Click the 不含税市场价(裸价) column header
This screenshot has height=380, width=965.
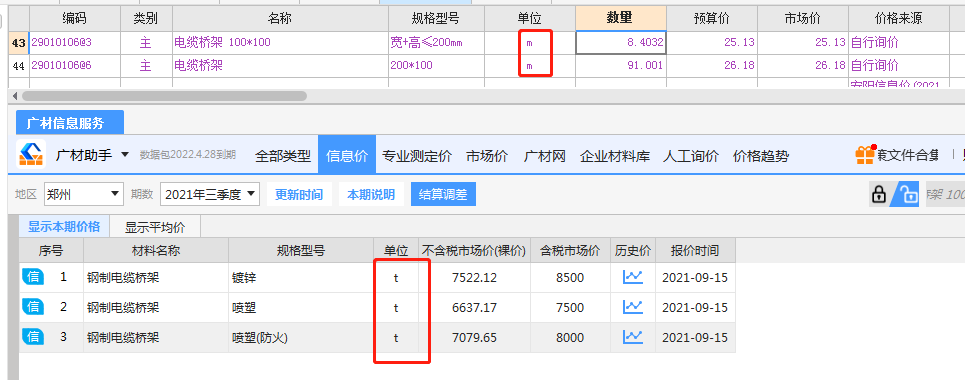coord(474,251)
